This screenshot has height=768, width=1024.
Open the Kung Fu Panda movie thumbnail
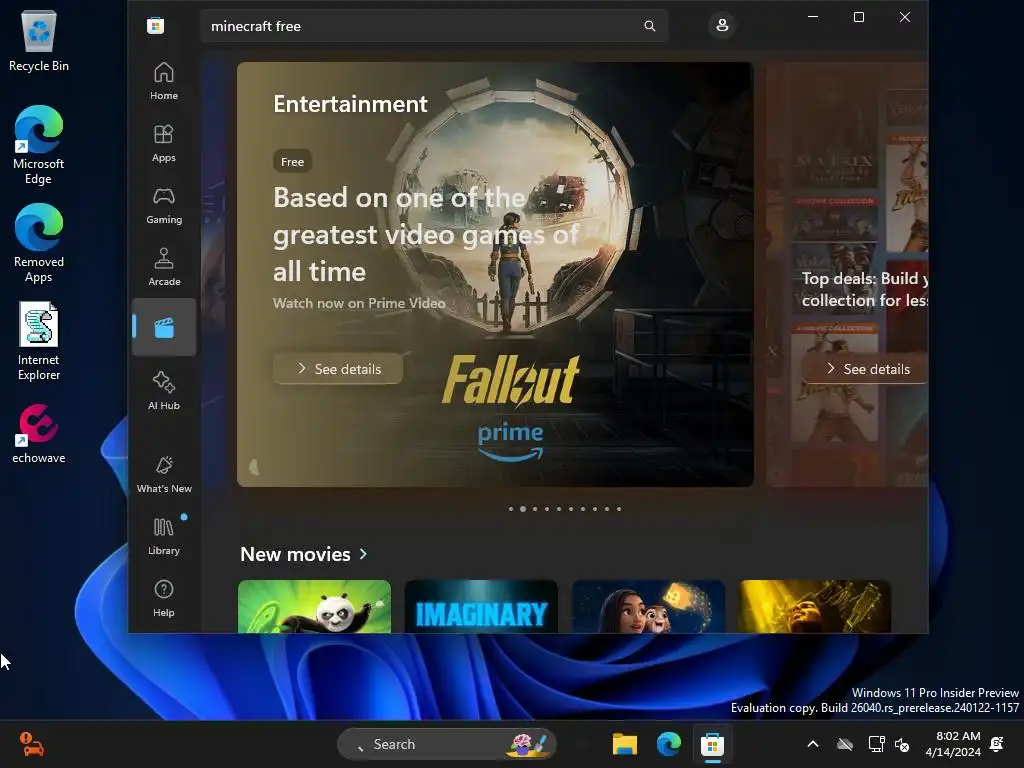tap(314, 607)
